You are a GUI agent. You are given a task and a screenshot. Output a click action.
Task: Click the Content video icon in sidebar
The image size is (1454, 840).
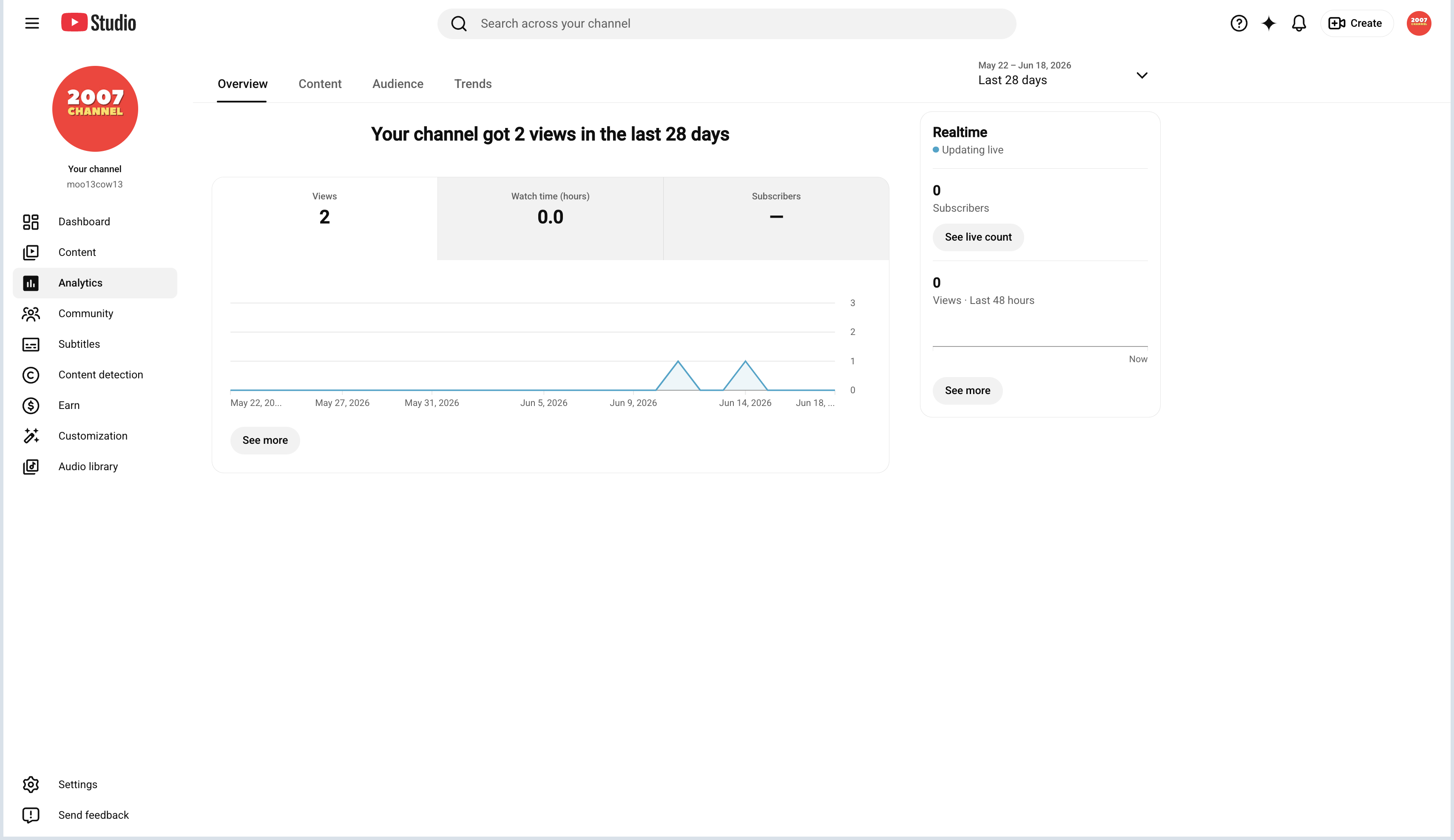31,252
